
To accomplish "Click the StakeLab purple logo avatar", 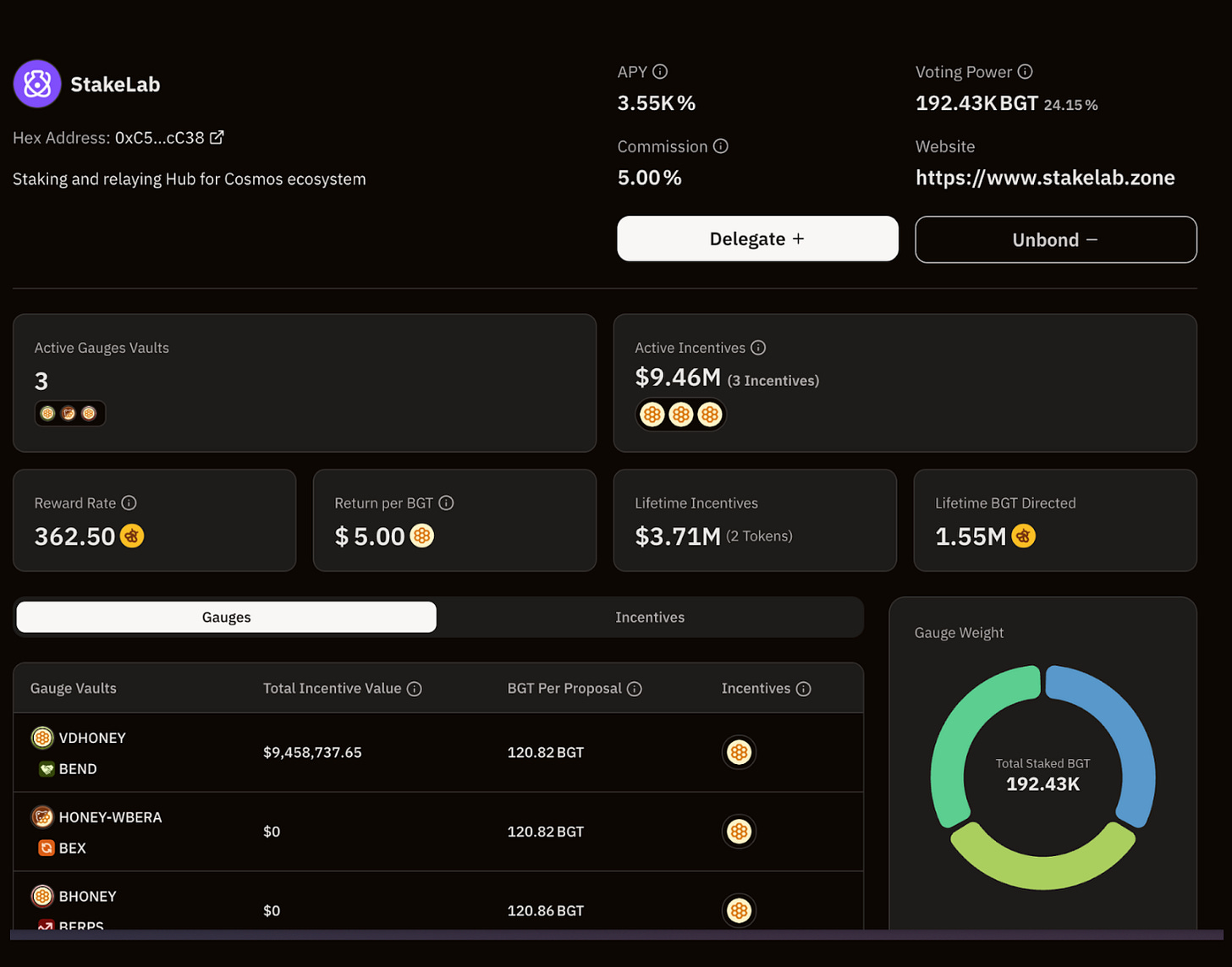I will point(37,84).
